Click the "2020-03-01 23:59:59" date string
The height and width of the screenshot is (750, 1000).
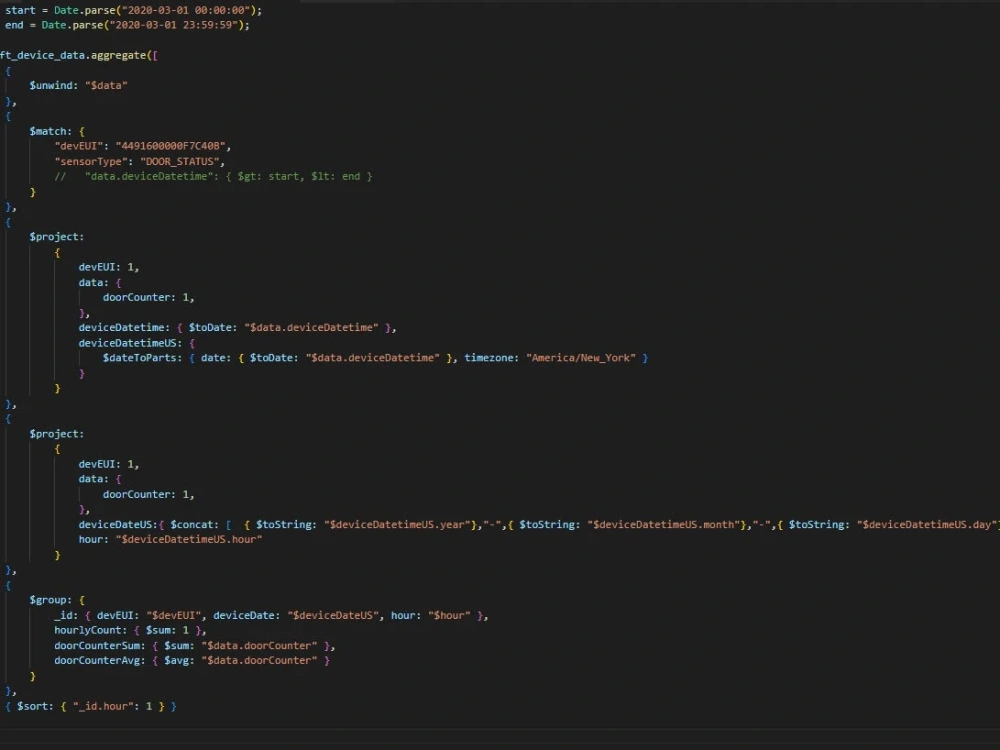(173, 25)
